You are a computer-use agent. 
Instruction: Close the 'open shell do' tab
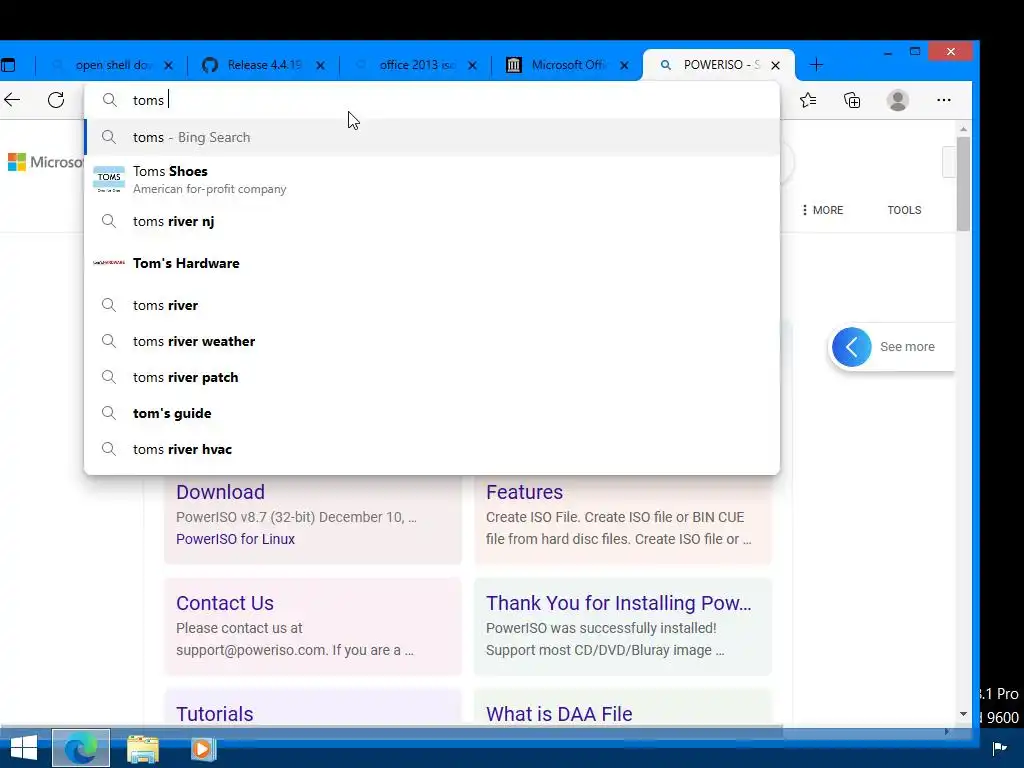point(168,65)
